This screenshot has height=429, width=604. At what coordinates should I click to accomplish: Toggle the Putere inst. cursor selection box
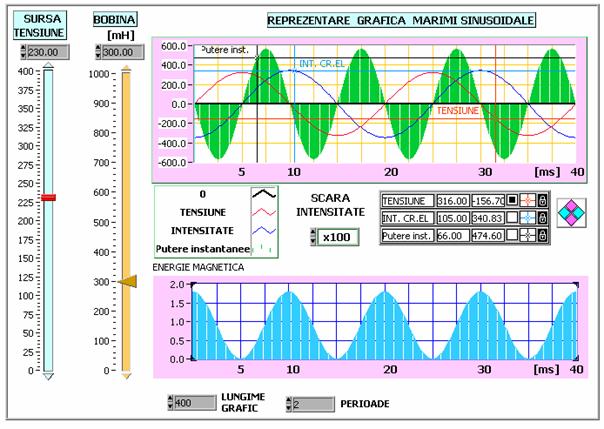512,236
